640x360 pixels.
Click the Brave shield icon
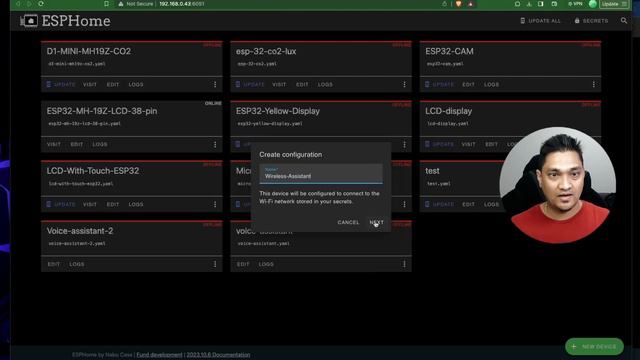459,4
